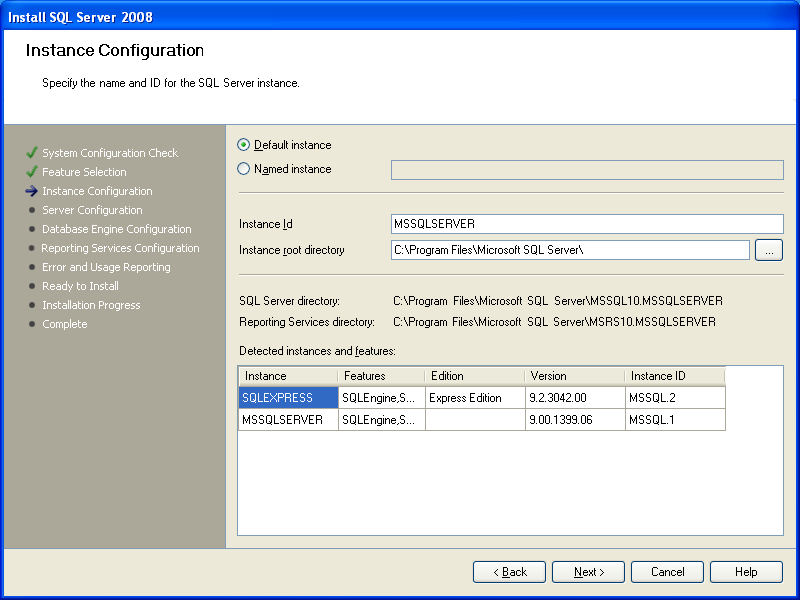
Task: Select the Reporting Services Configuration step
Action: click(x=120, y=248)
